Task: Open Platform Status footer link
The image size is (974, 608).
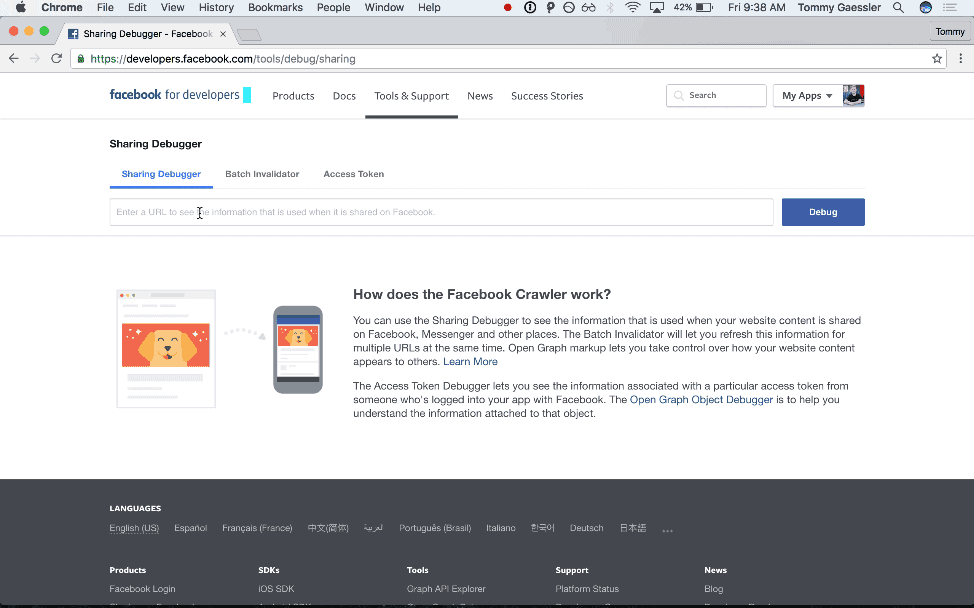Action: [587, 589]
